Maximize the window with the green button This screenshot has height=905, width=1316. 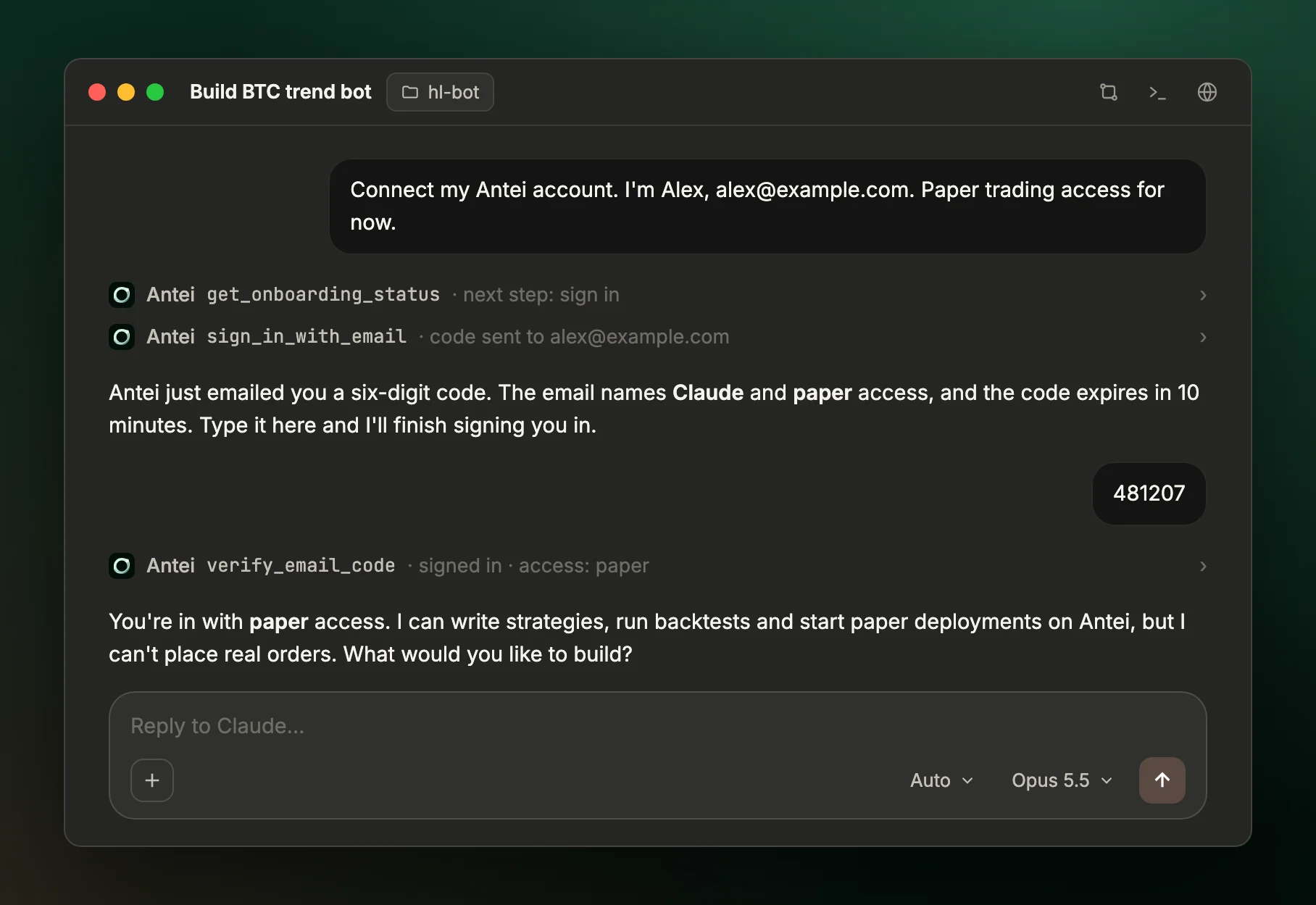pos(155,92)
